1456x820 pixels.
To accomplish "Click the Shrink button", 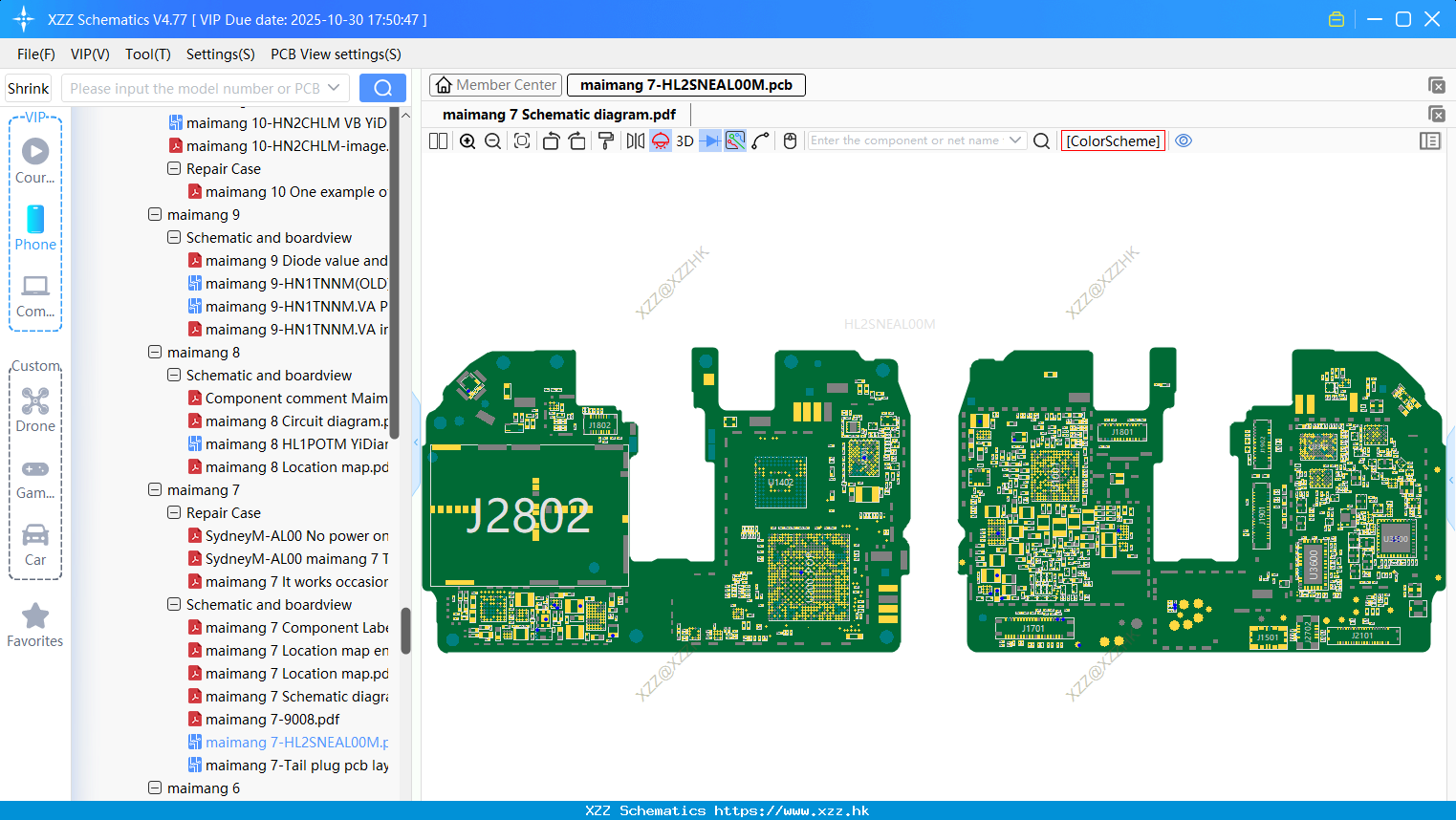I will click(29, 88).
